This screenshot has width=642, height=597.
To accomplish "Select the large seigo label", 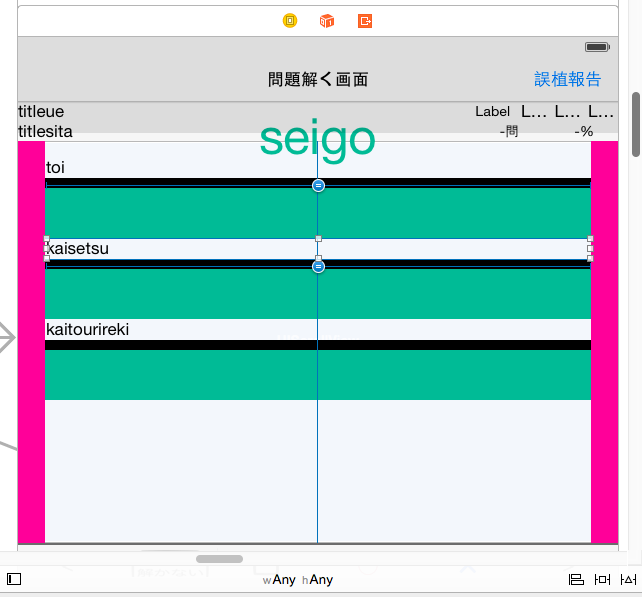I will point(318,139).
